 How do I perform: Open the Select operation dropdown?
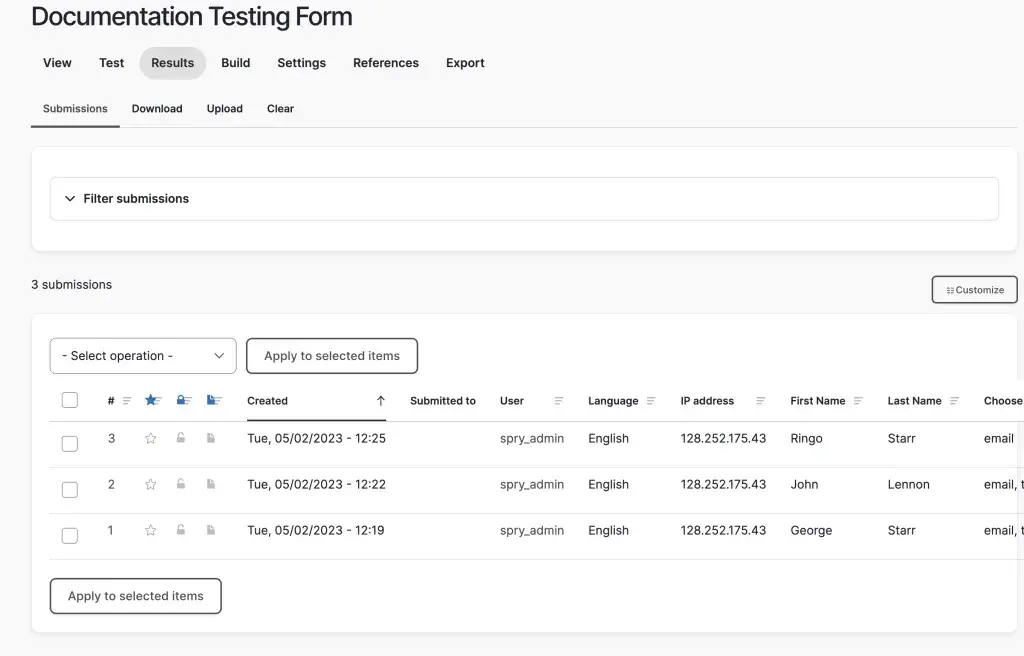click(x=143, y=356)
